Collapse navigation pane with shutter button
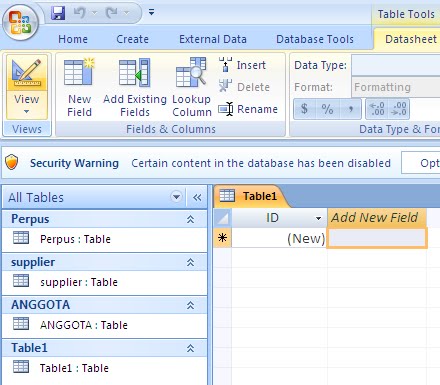 click(197, 197)
